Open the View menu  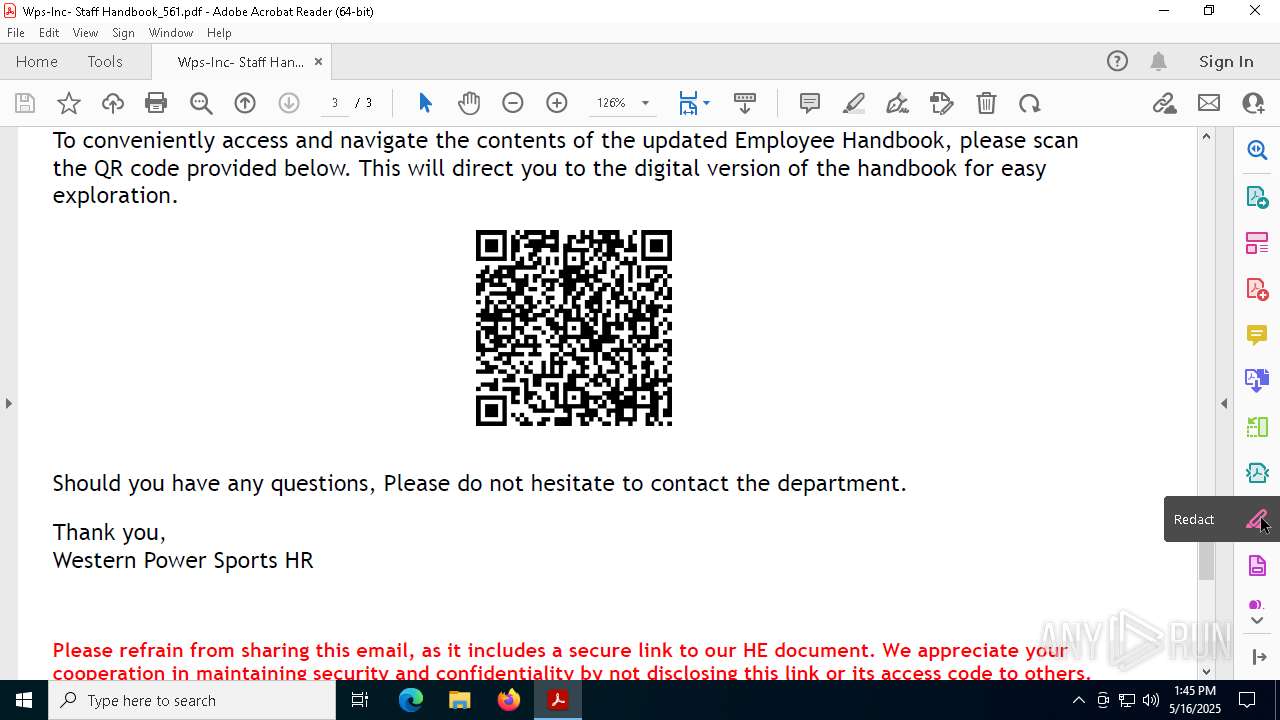[85, 33]
